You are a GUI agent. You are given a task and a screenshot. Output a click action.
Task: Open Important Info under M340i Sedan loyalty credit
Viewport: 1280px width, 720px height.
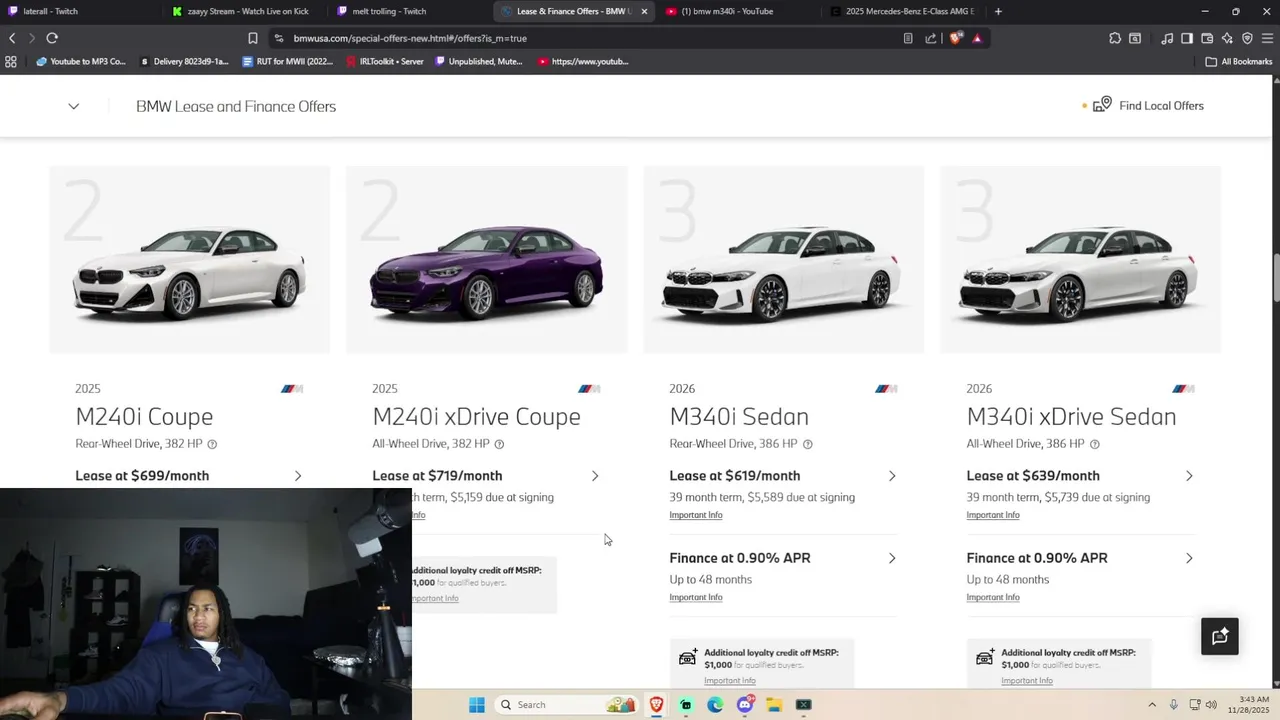[x=729, y=681]
